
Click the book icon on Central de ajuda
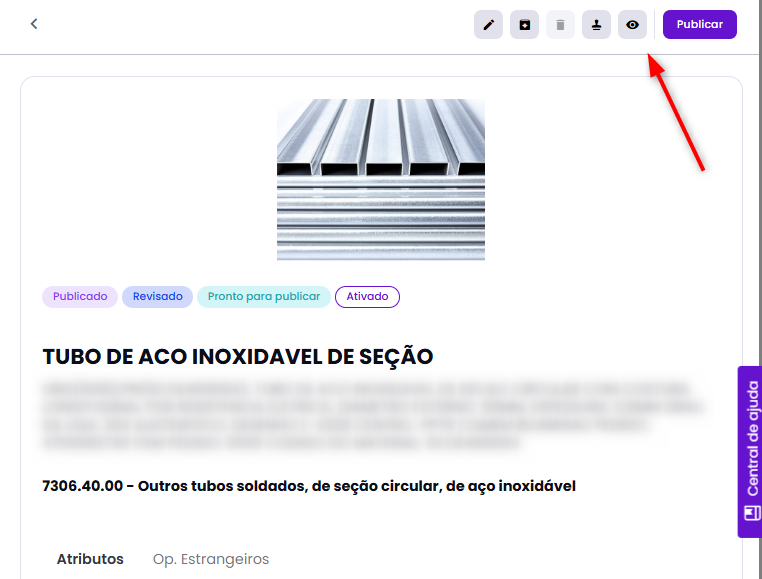(751, 514)
